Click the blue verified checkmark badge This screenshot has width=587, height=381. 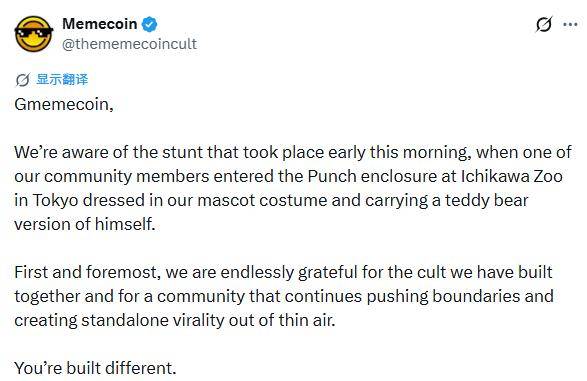[150, 25]
